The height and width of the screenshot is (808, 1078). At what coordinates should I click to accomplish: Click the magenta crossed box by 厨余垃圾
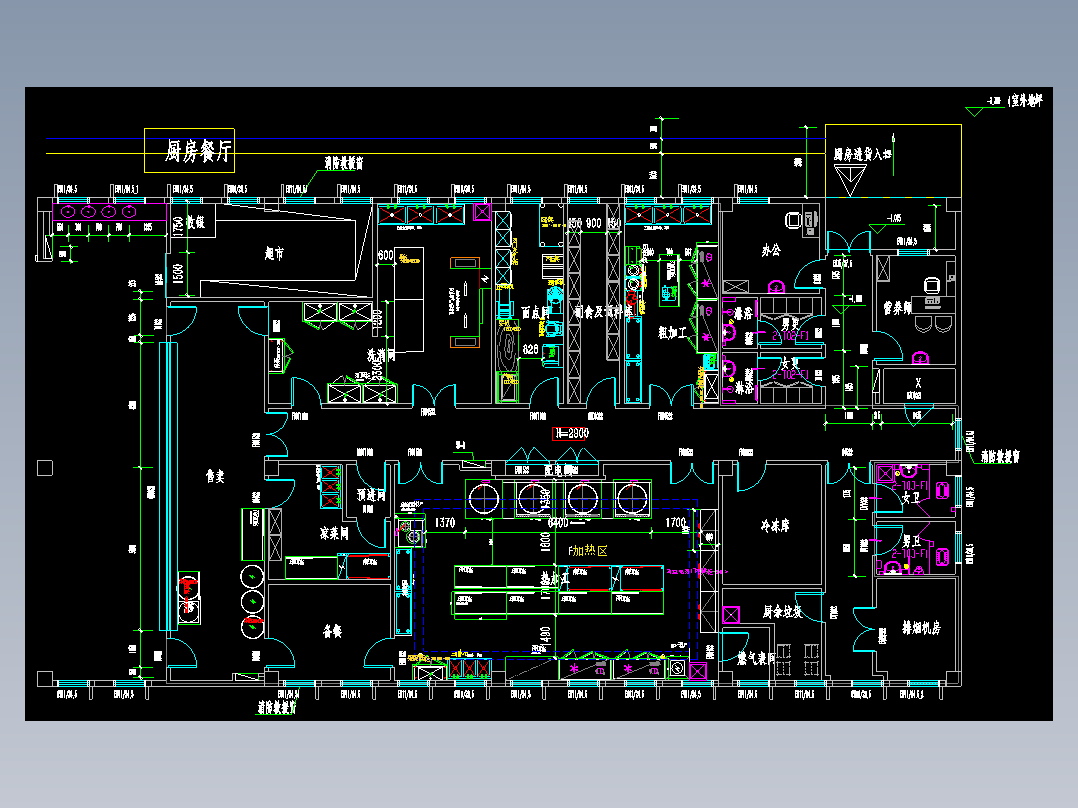coord(731,615)
